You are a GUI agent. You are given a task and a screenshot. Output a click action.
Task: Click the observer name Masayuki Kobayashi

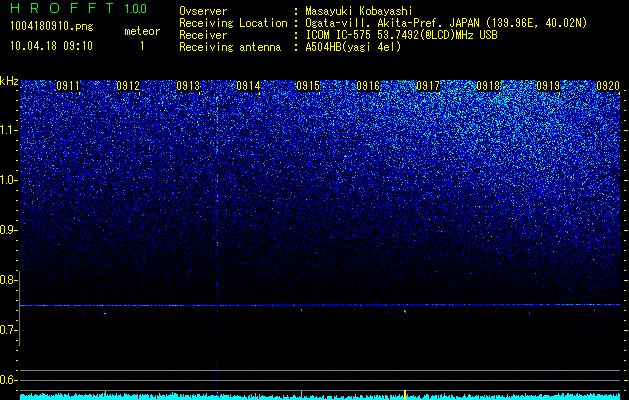pos(359,12)
